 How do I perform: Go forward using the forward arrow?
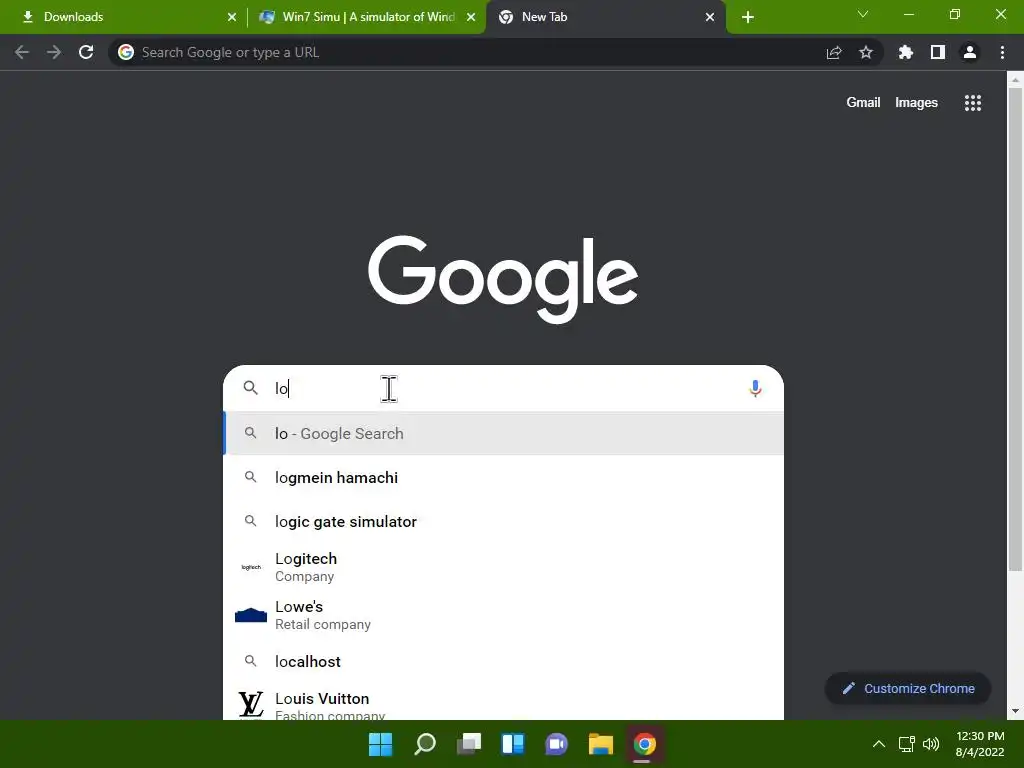[x=54, y=52]
